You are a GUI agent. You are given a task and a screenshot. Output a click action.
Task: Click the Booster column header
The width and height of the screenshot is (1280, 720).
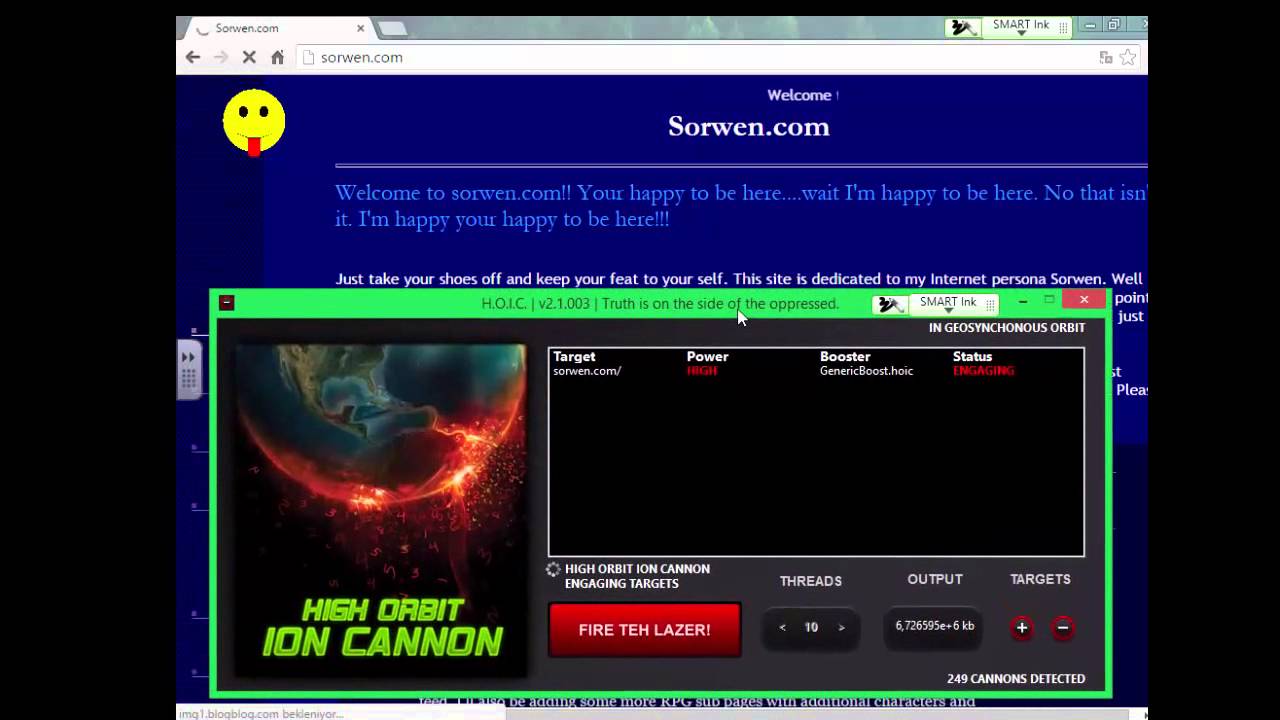tap(845, 357)
